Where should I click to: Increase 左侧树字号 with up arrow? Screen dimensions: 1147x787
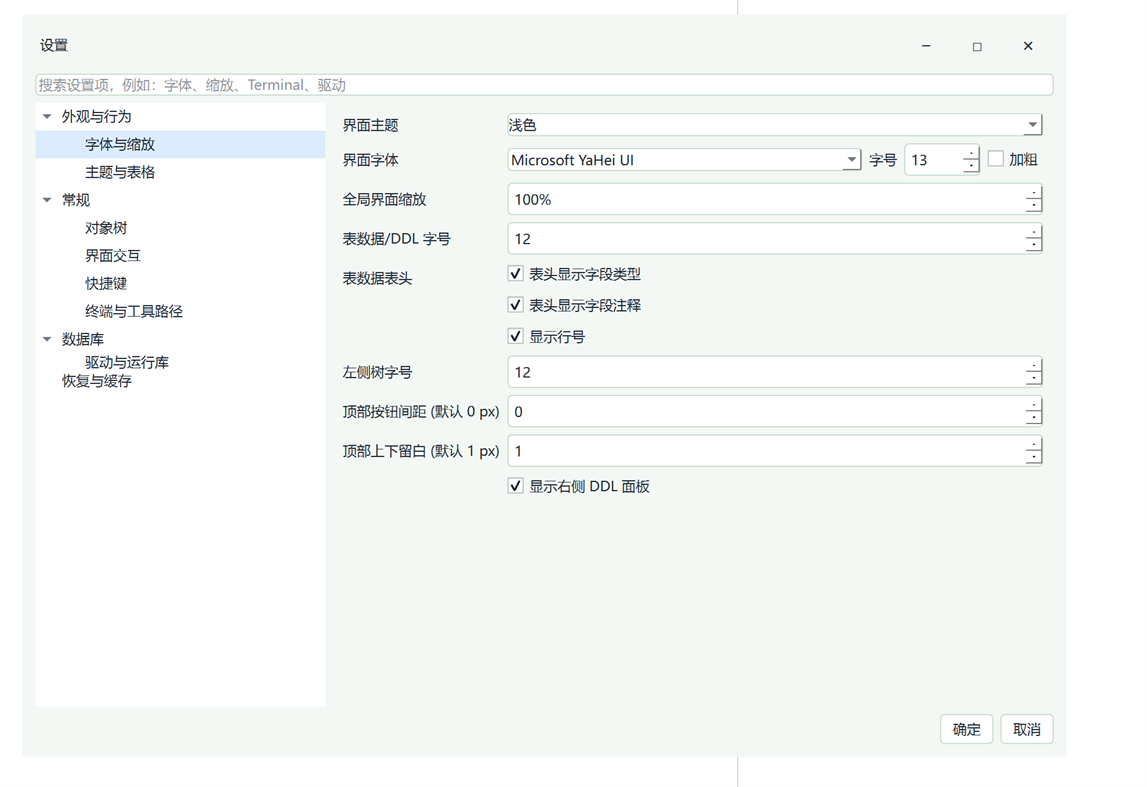click(1034, 365)
